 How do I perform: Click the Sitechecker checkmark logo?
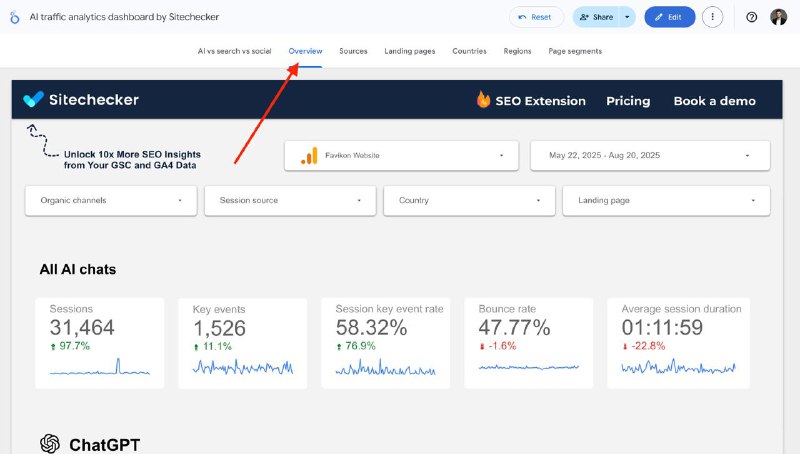[33, 99]
